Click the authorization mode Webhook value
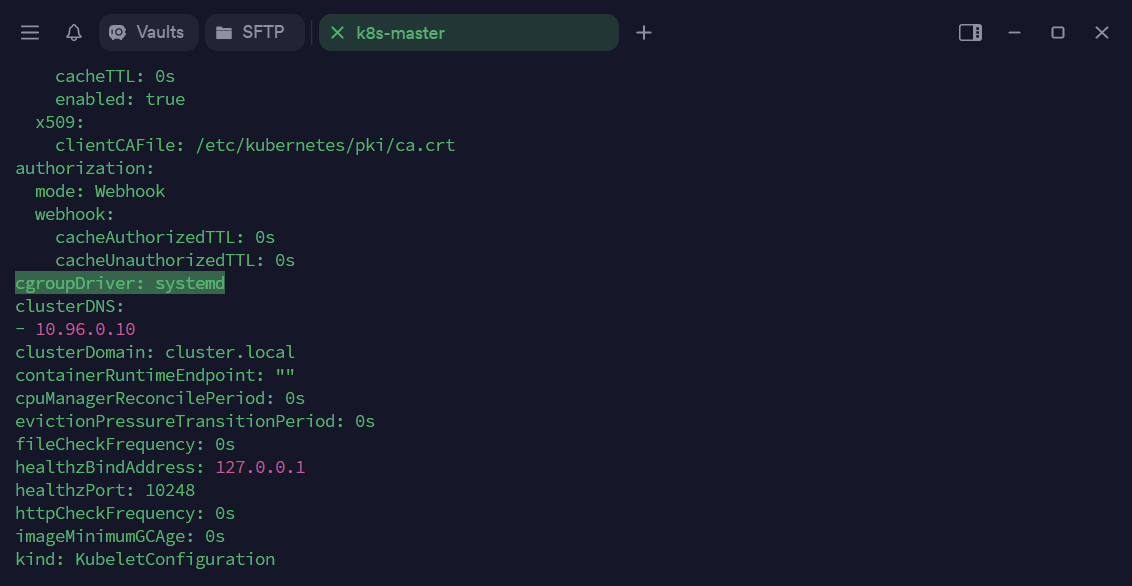 (130, 191)
